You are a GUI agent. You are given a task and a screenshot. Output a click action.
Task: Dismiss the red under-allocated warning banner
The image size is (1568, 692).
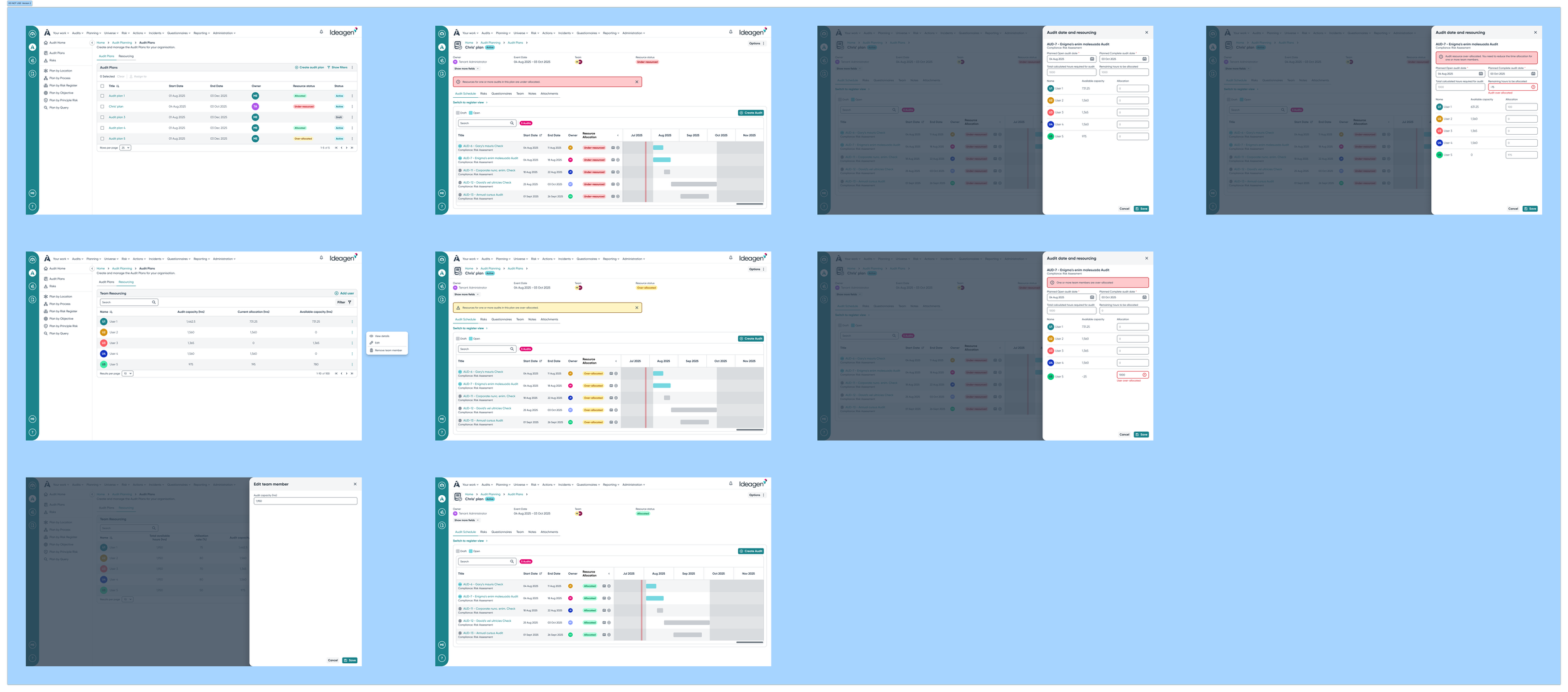[637, 81]
